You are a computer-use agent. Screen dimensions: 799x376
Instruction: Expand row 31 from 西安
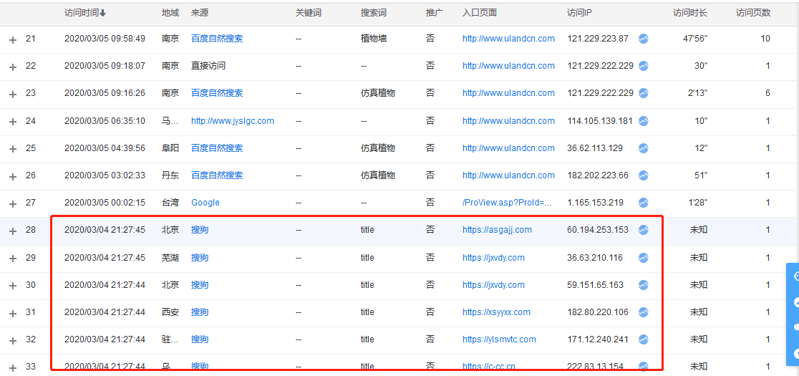coord(13,313)
